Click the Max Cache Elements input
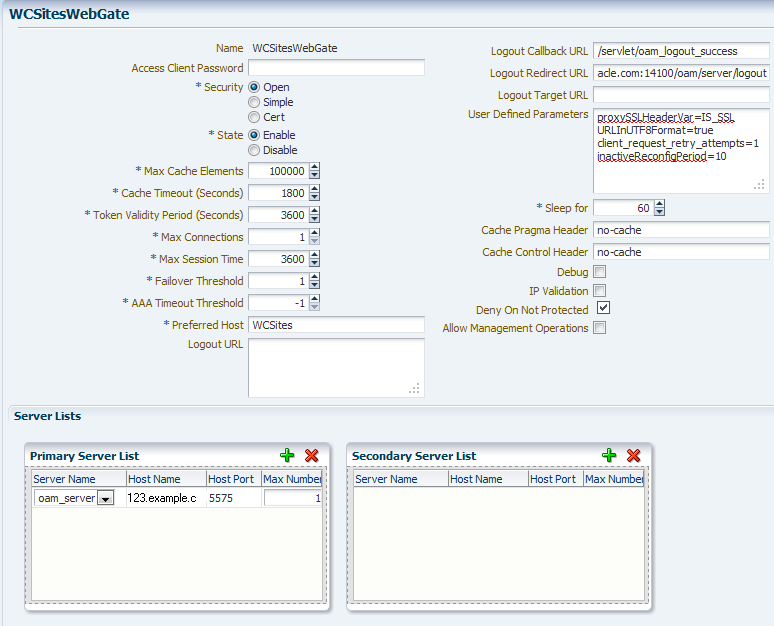This screenshot has height=626, width=774. click(278, 171)
